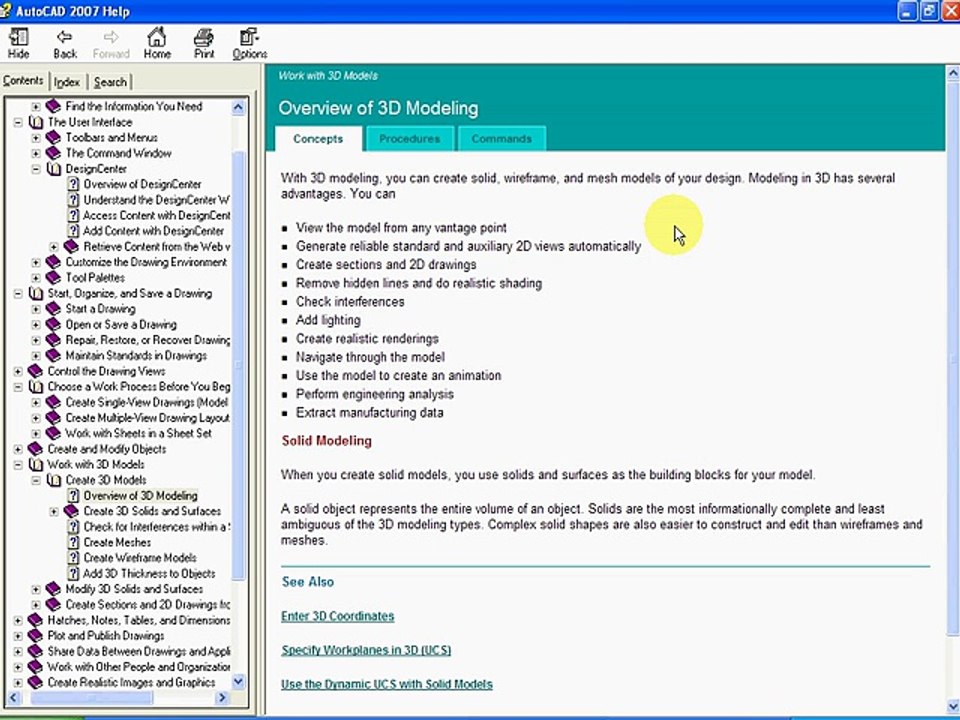Select Check for Interferences tree item
This screenshot has width=960, height=720.
[157, 527]
